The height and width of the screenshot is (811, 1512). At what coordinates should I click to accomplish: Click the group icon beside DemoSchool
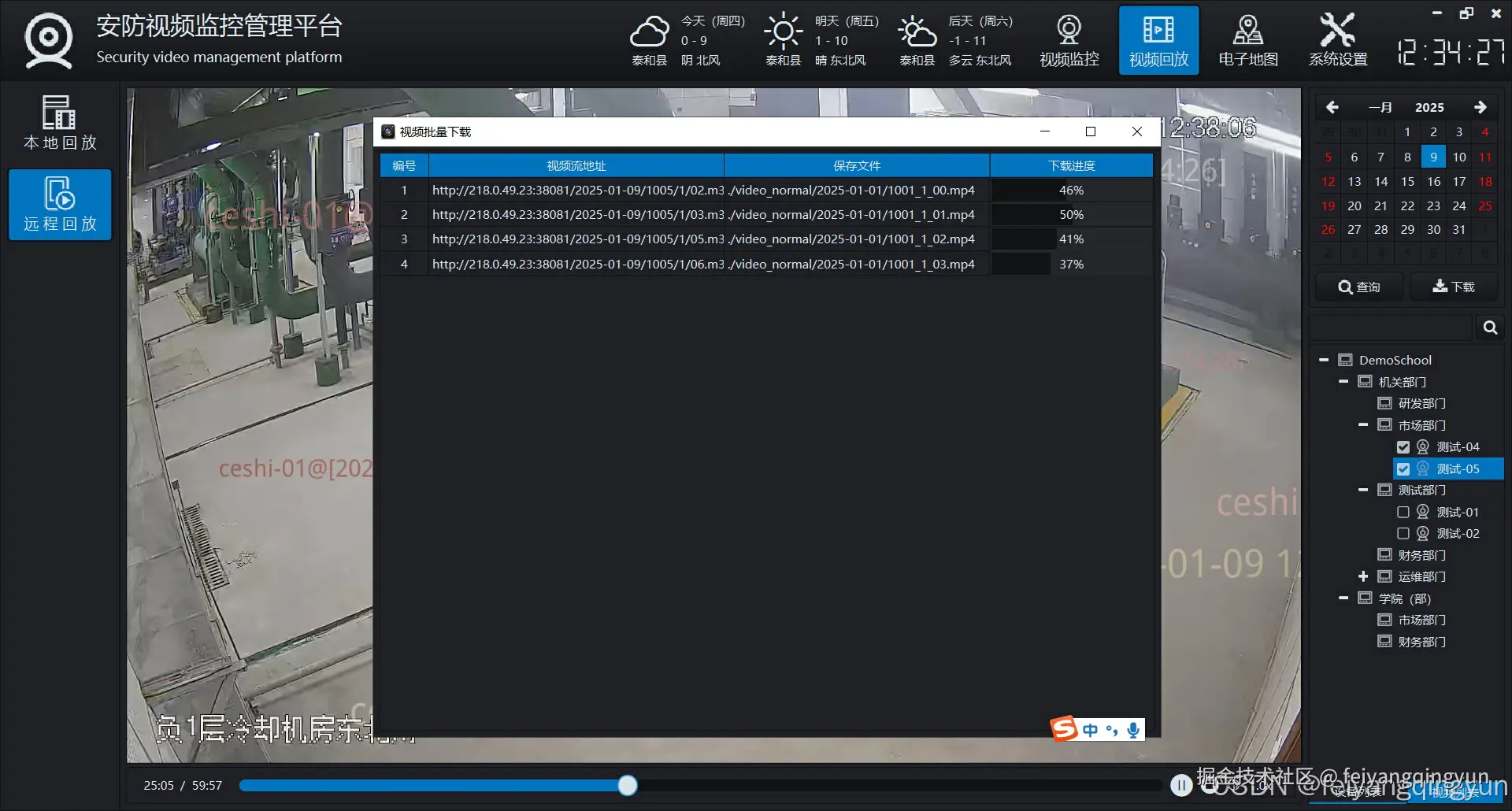click(1345, 360)
